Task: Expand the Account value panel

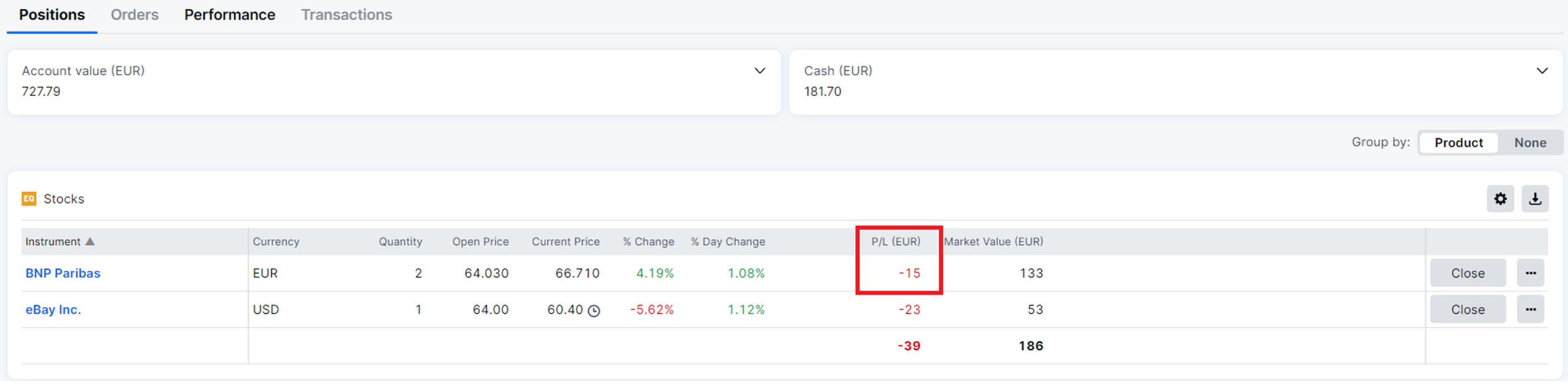Action: point(760,71)
